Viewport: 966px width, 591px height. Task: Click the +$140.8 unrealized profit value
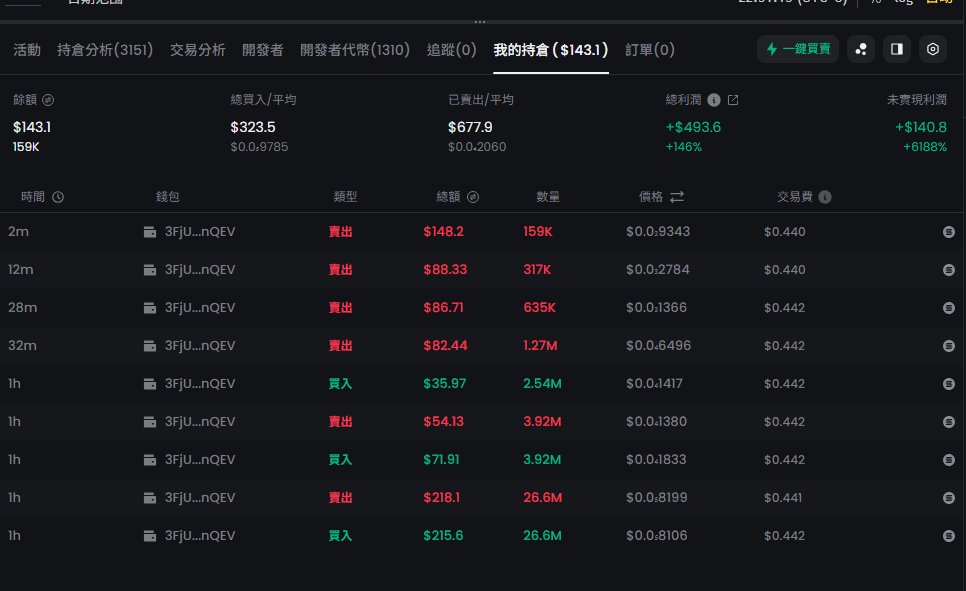coord(920,128)
